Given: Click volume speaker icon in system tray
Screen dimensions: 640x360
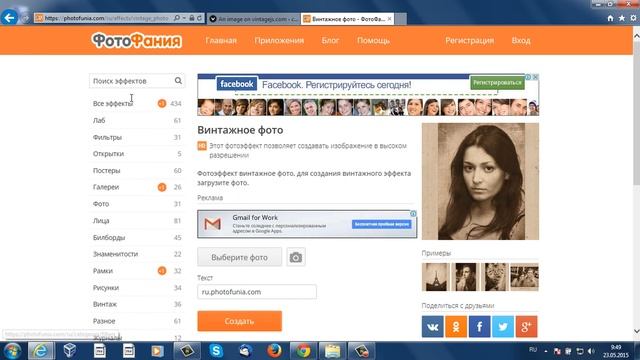Looking at the screenshot, I should pos(591,351).
